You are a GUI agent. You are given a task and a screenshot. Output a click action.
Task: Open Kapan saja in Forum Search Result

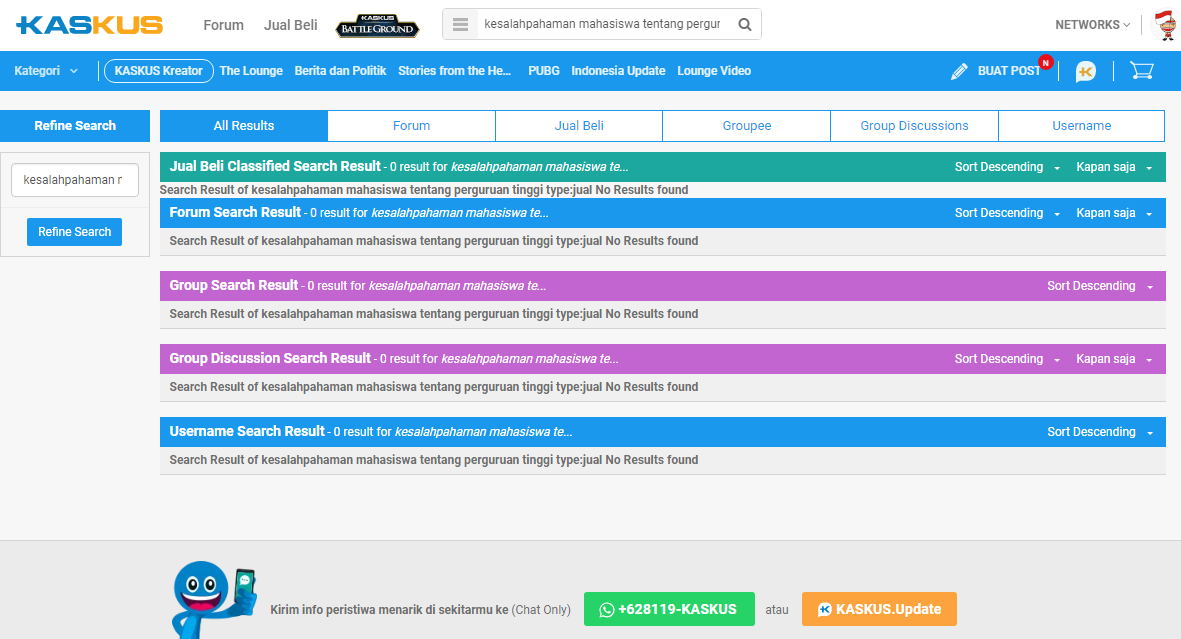pos(1114,213)
